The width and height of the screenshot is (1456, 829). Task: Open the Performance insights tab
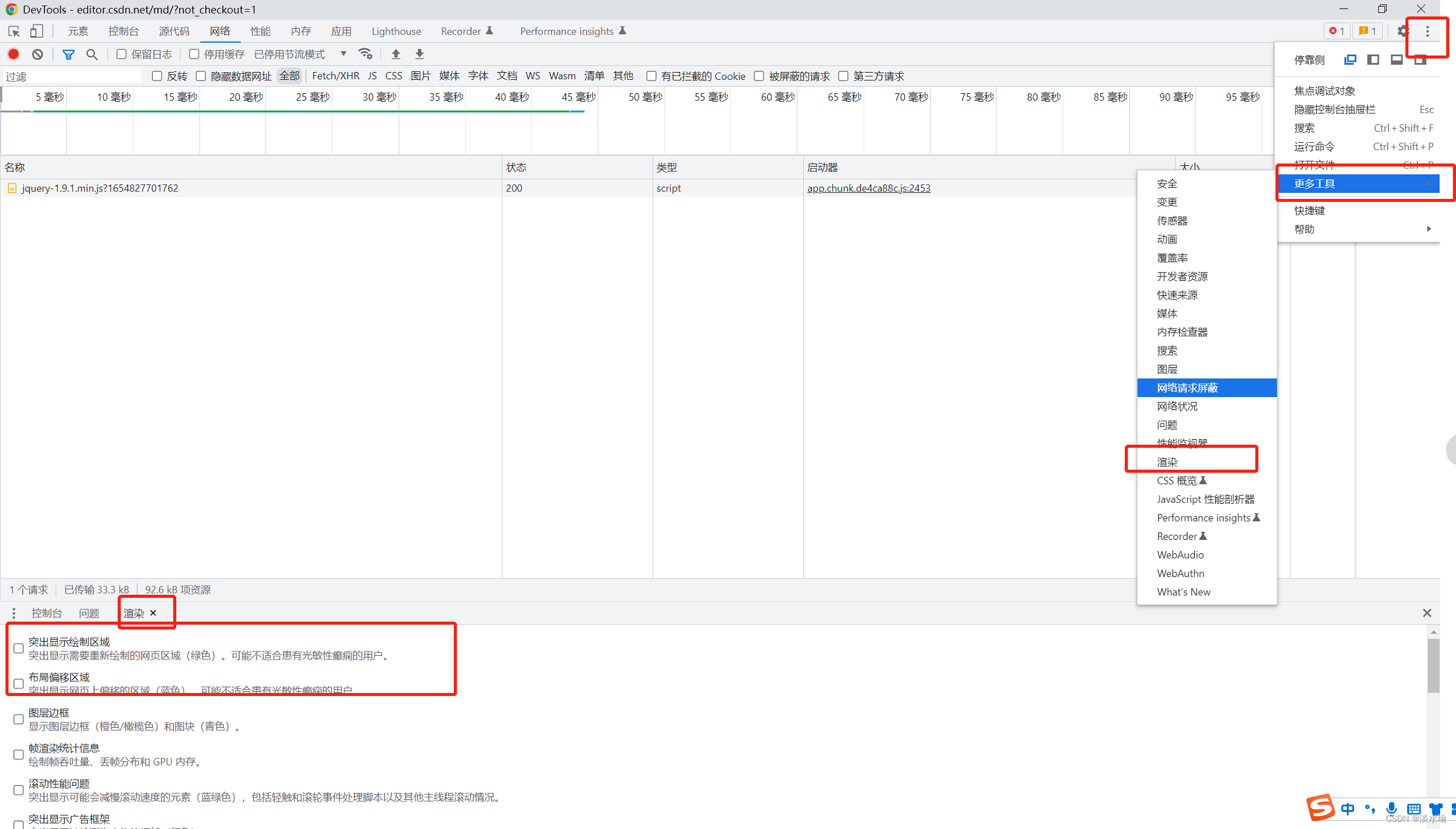[573, 31]
